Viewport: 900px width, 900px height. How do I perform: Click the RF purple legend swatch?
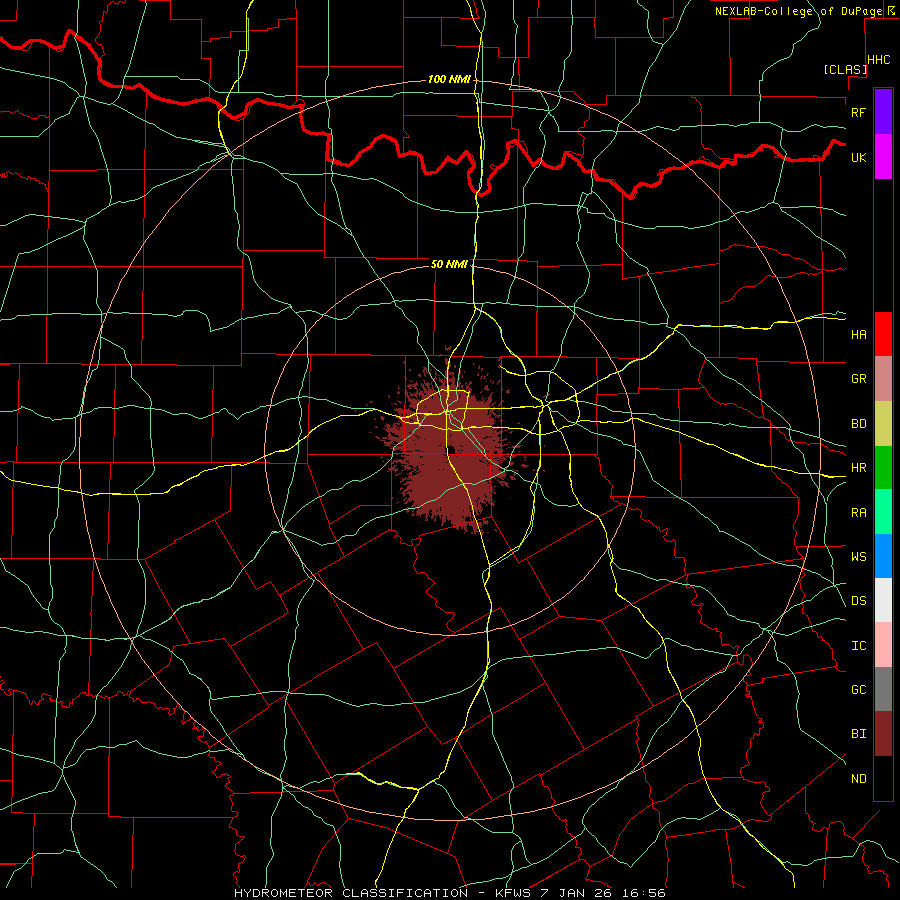click(883, 112)
